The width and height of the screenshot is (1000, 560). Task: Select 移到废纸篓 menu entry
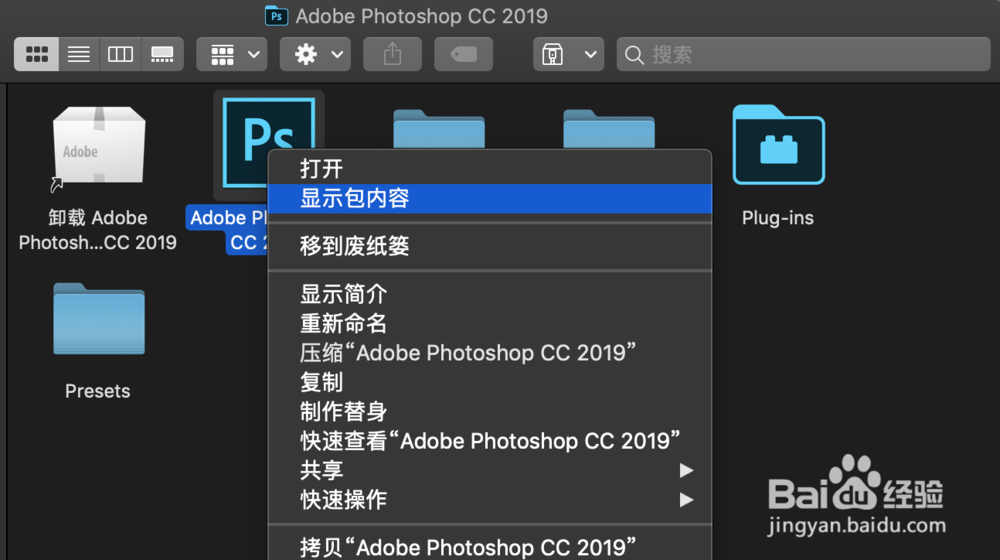(355, 246)
